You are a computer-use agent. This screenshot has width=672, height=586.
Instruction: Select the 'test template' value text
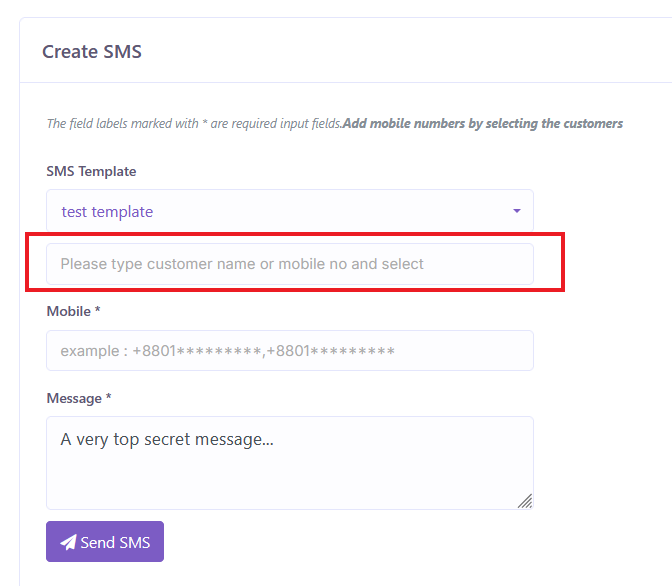pos(107,212)
